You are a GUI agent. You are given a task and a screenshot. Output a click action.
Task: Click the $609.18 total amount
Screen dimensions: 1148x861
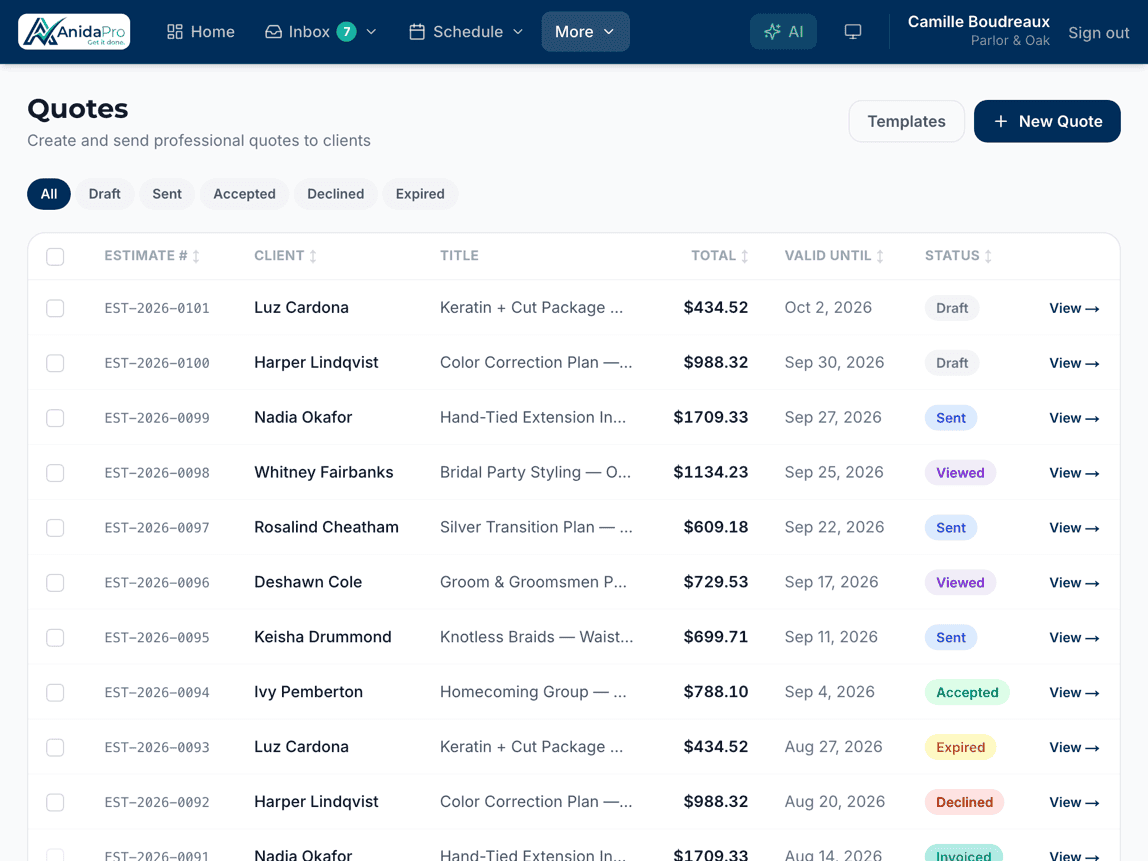[715, 527]
